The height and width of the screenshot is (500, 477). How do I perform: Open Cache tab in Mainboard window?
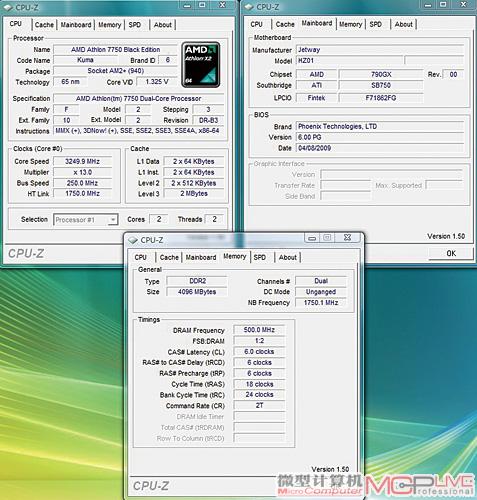[x=285, y=24]
